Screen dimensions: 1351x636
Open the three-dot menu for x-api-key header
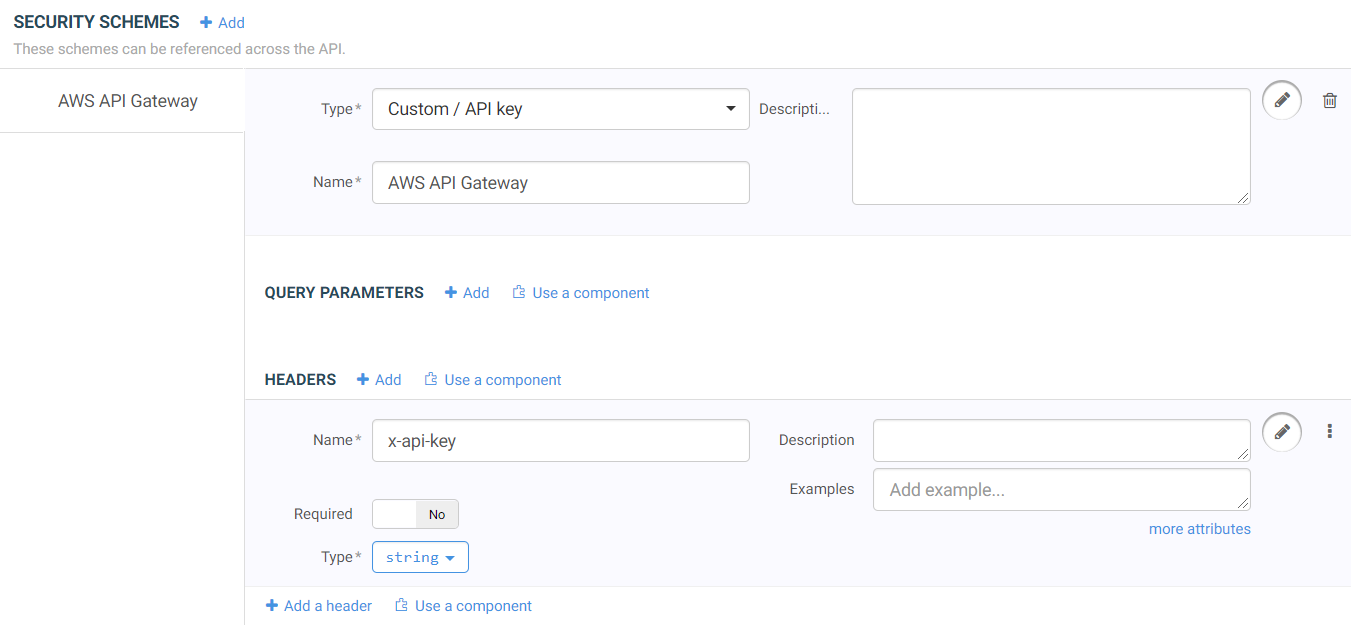(1330, 432)
